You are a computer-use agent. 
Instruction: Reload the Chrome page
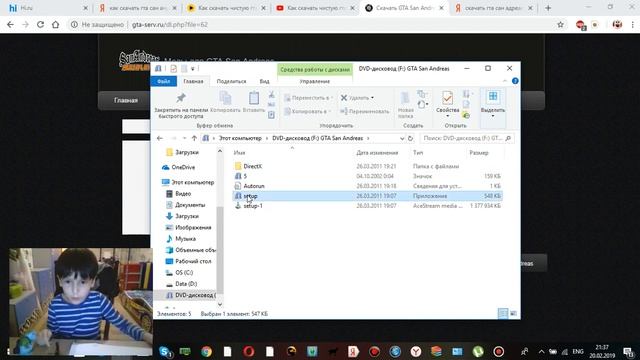pos(40,24)
